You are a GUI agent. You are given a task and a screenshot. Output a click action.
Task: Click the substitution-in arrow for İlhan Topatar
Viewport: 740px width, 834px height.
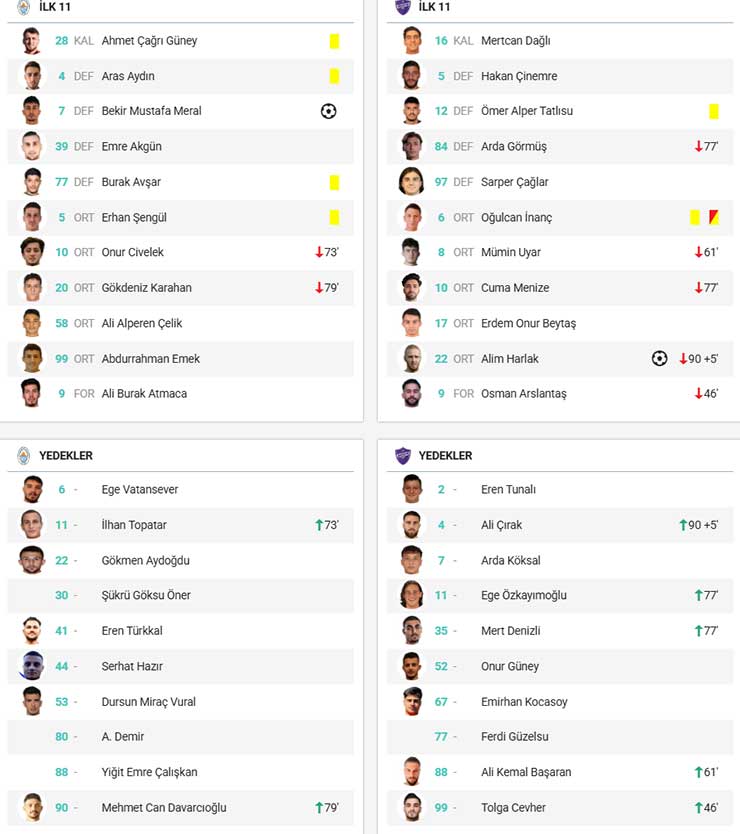pos(319,525)
